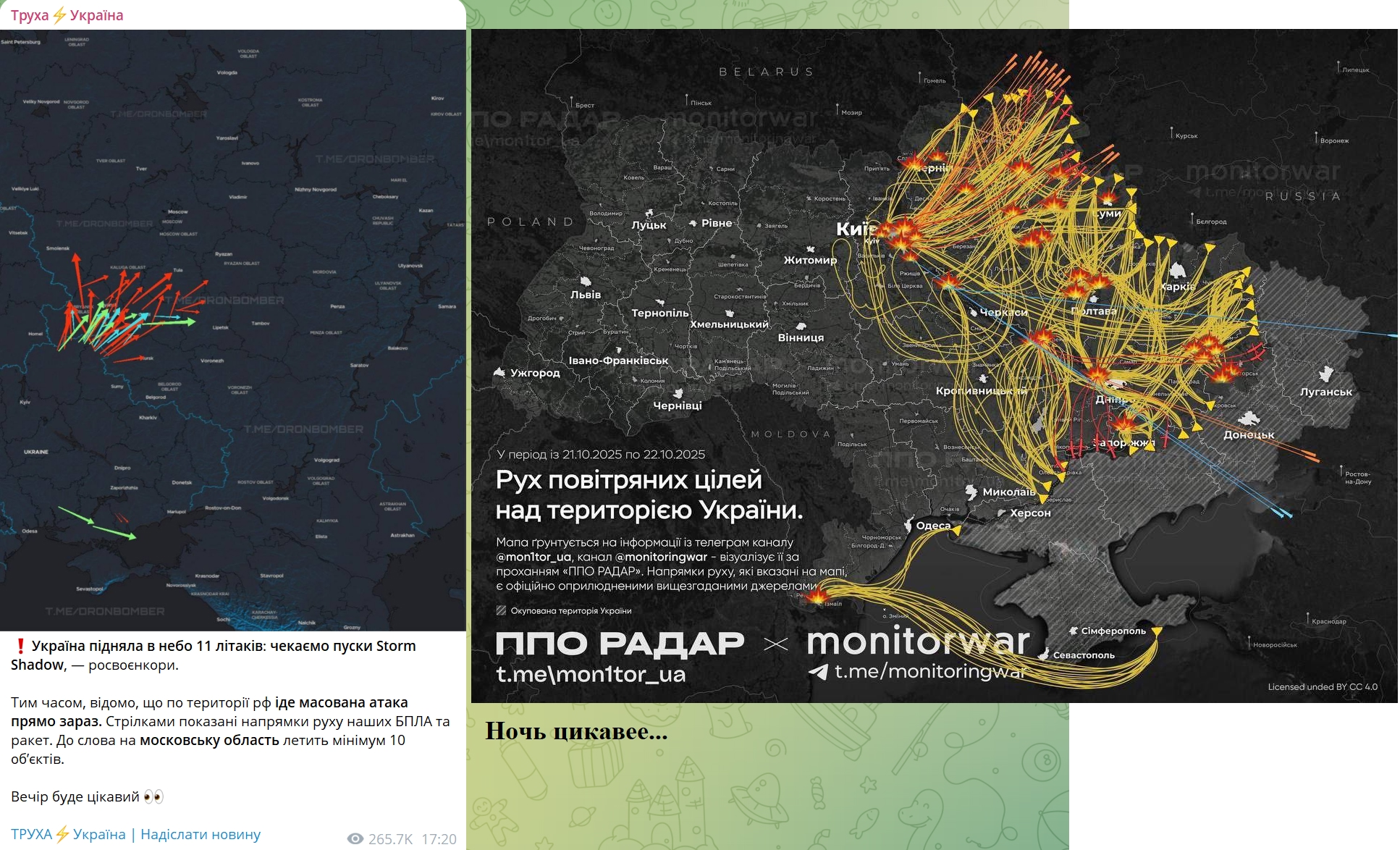
Task: Click the Ночь цикавее caption text
Action: pyautogui.click(x=575, y=731)
